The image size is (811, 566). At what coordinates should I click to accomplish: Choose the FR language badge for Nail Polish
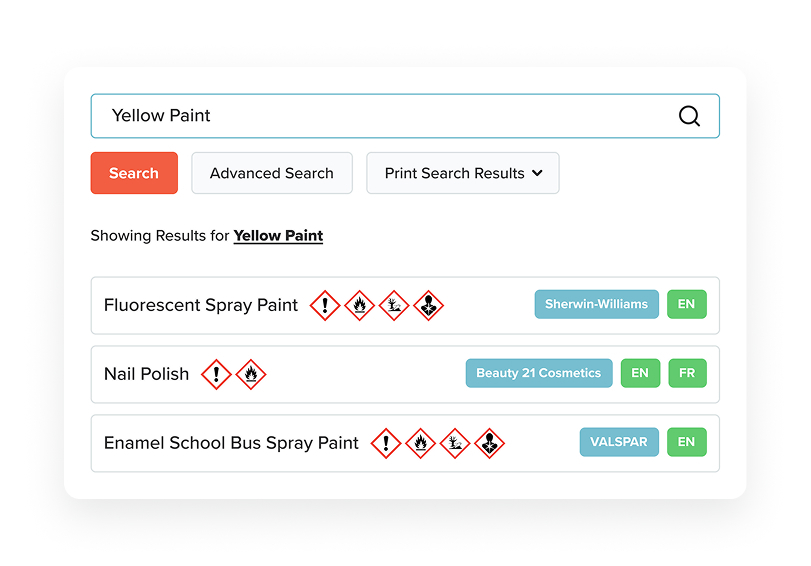(x=687, y=373)
